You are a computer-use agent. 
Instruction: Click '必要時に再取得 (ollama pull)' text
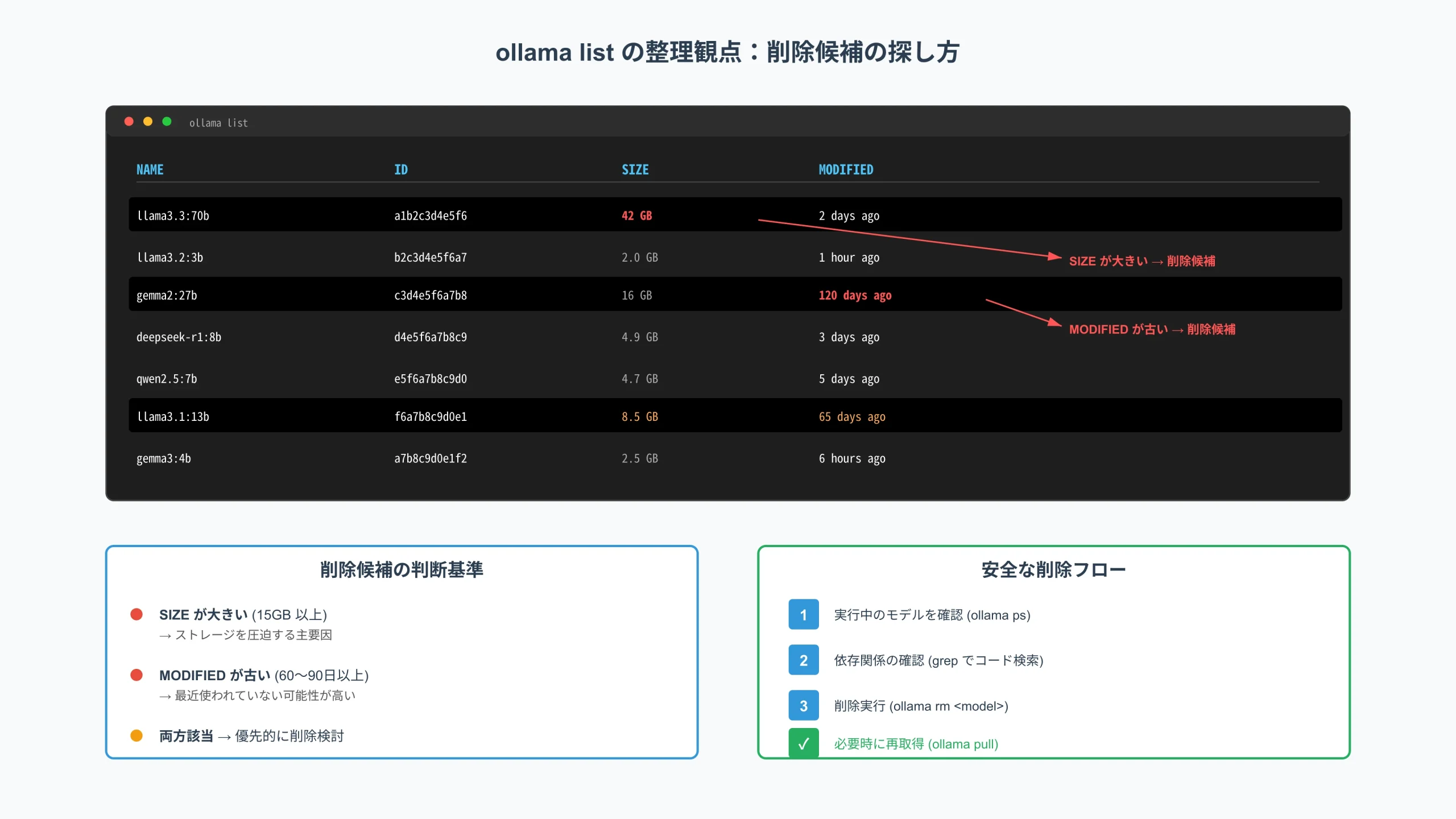916,744
